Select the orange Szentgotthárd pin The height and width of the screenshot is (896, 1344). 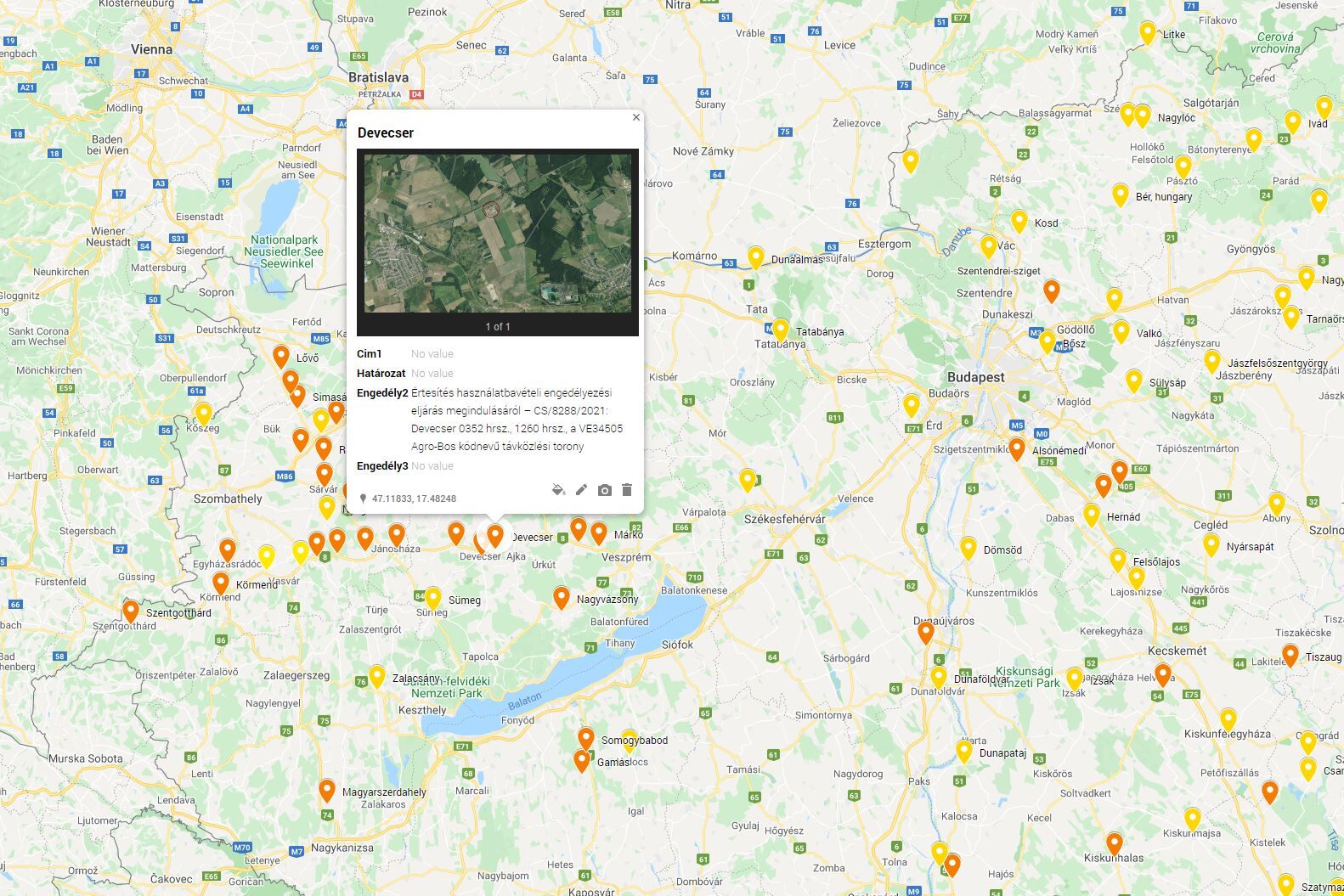(131, 611)
